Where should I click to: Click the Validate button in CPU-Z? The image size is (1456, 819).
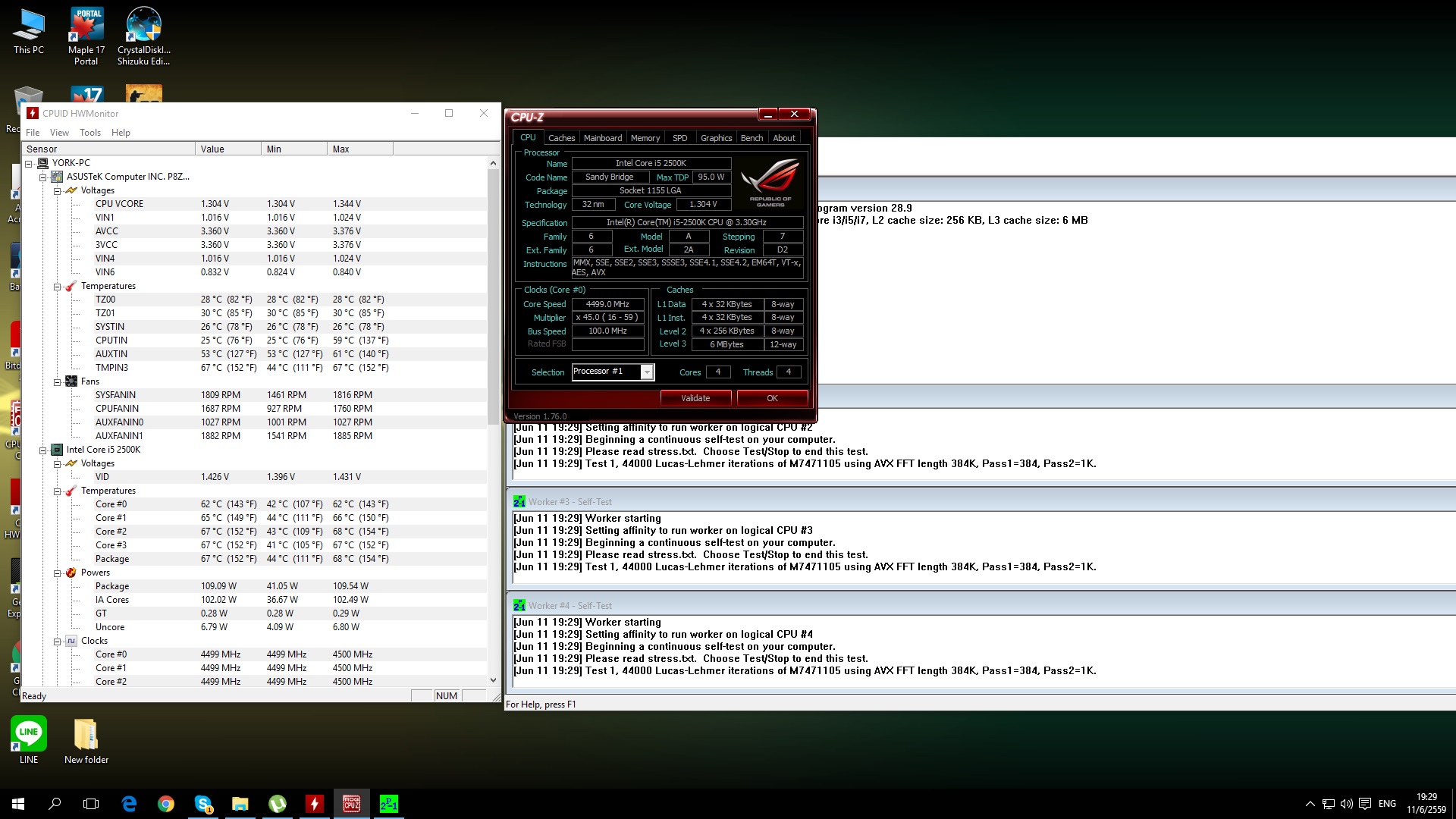click(695, 398)
